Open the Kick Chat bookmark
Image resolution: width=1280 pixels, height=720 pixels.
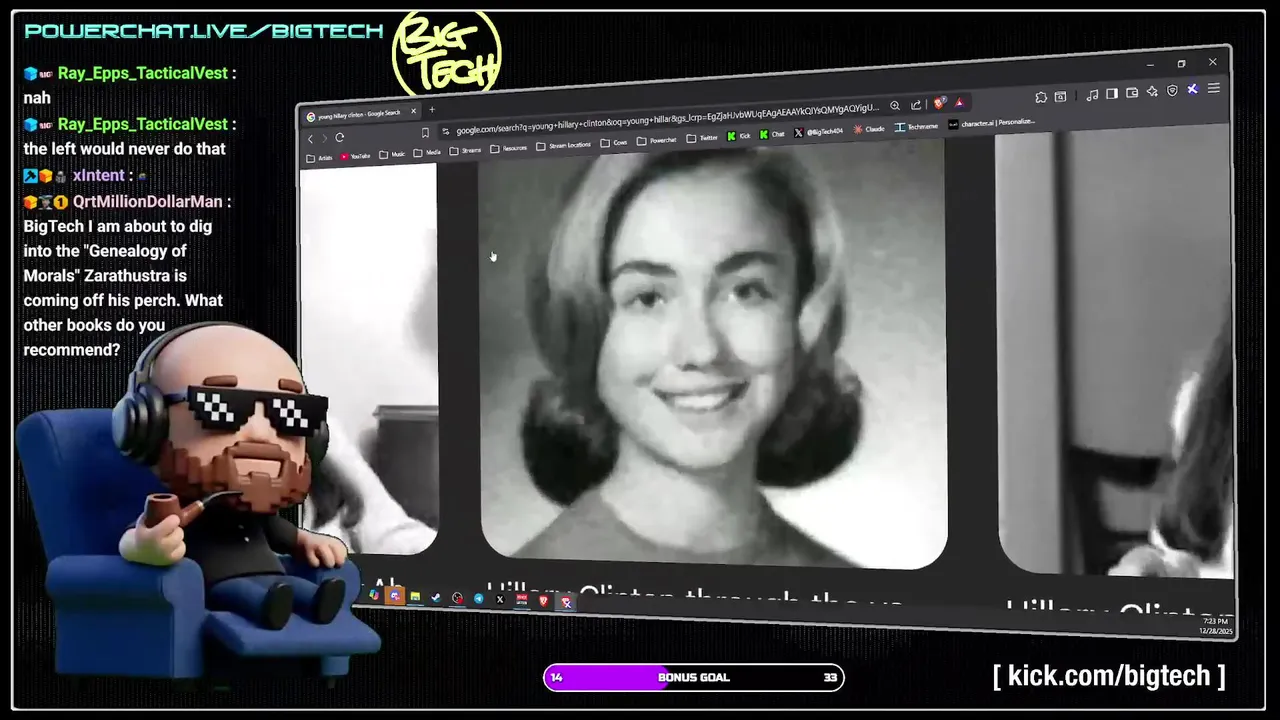coord(771,134)
